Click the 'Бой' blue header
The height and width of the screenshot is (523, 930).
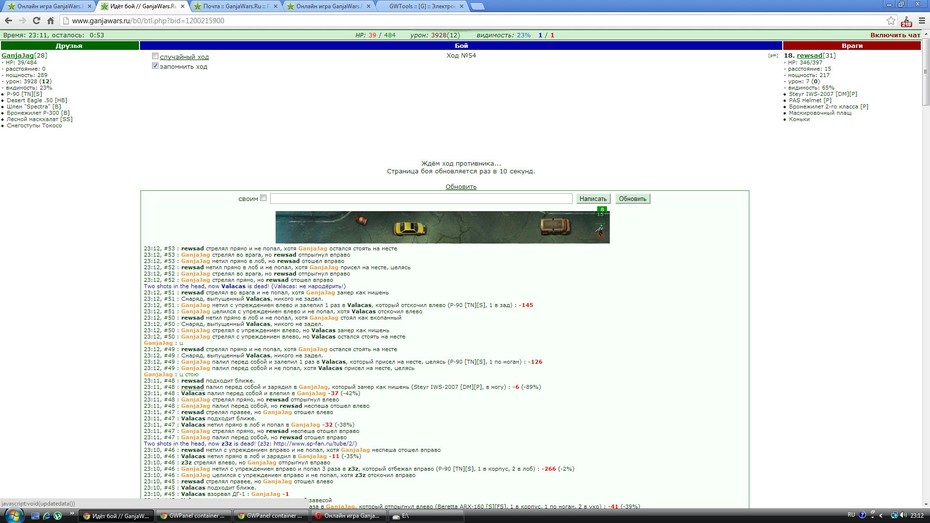pyautogui.click(x=461, y=46)
